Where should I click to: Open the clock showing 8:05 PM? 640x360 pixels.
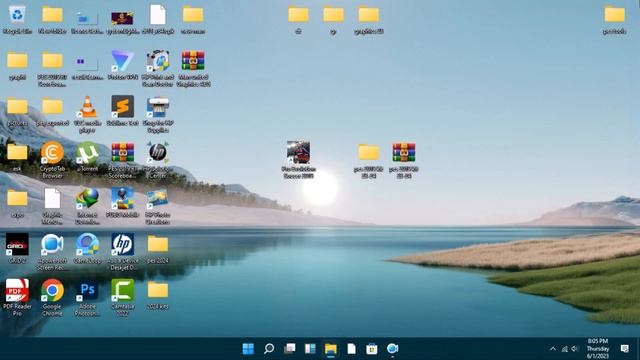[x=598, y=349]
